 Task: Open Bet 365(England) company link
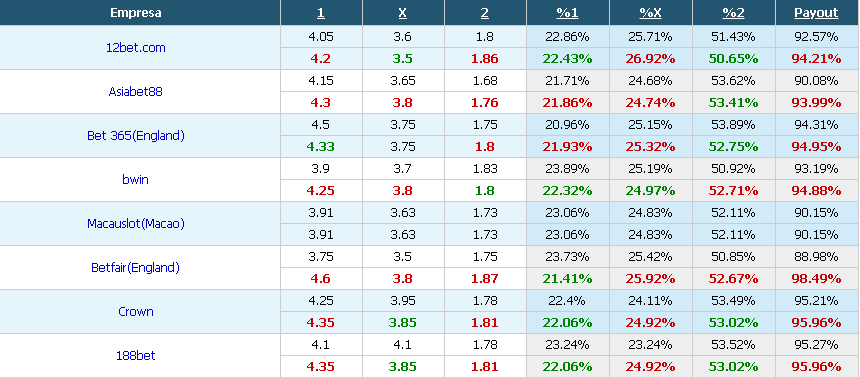point(135,136)
